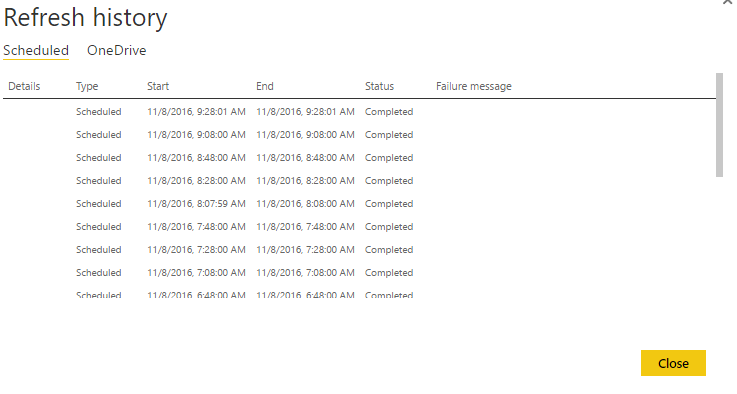Click the Details column header
The height and width of the screenshot is (394, 737).
click(24, 87)
